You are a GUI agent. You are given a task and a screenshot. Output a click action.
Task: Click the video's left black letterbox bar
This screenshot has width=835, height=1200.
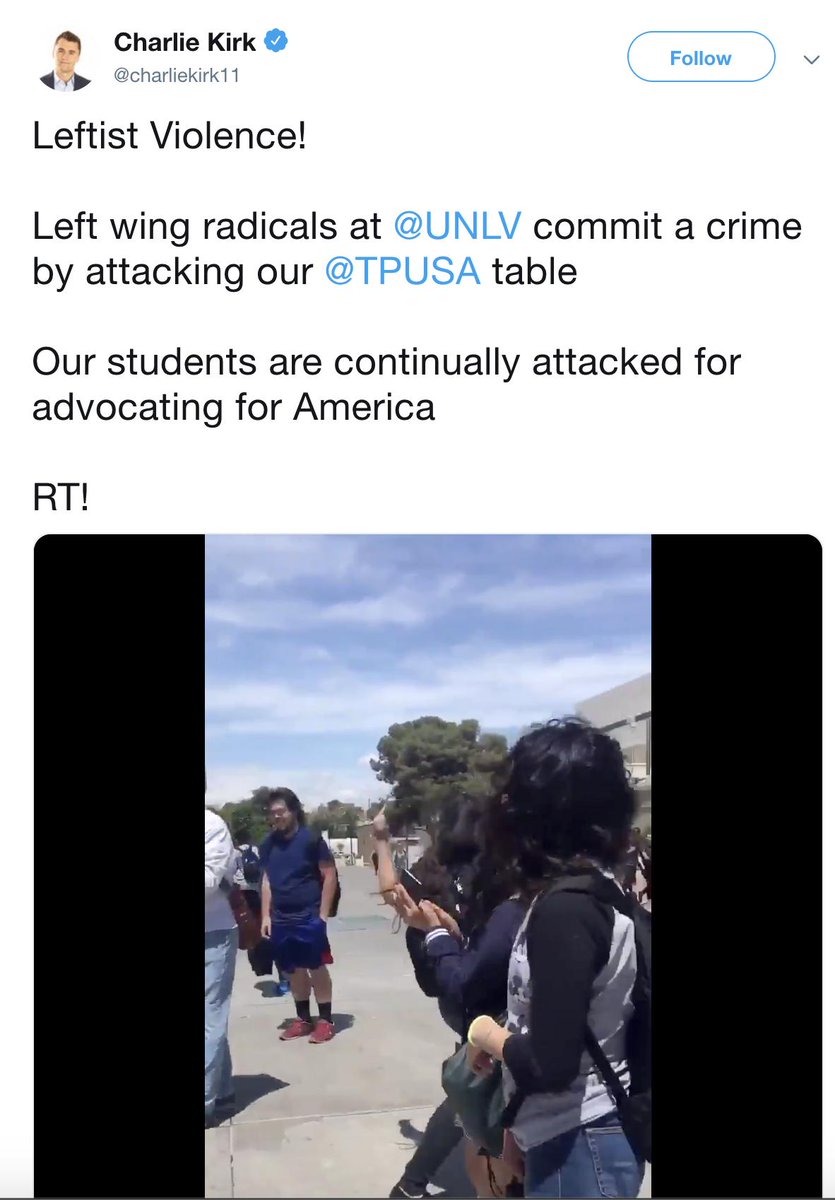(119, 866)
